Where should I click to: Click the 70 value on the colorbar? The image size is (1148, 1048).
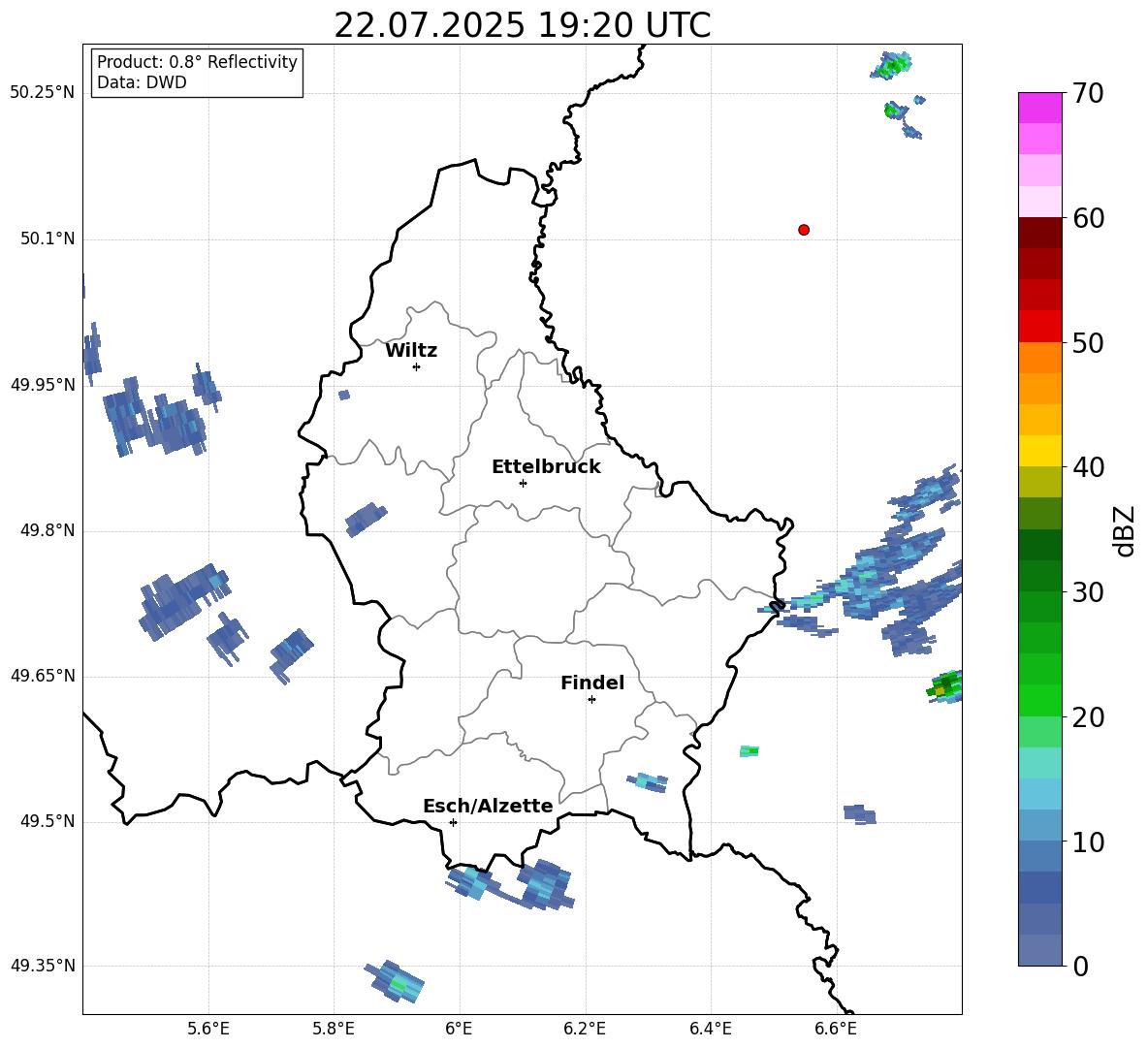click(x=1088, y=93)
